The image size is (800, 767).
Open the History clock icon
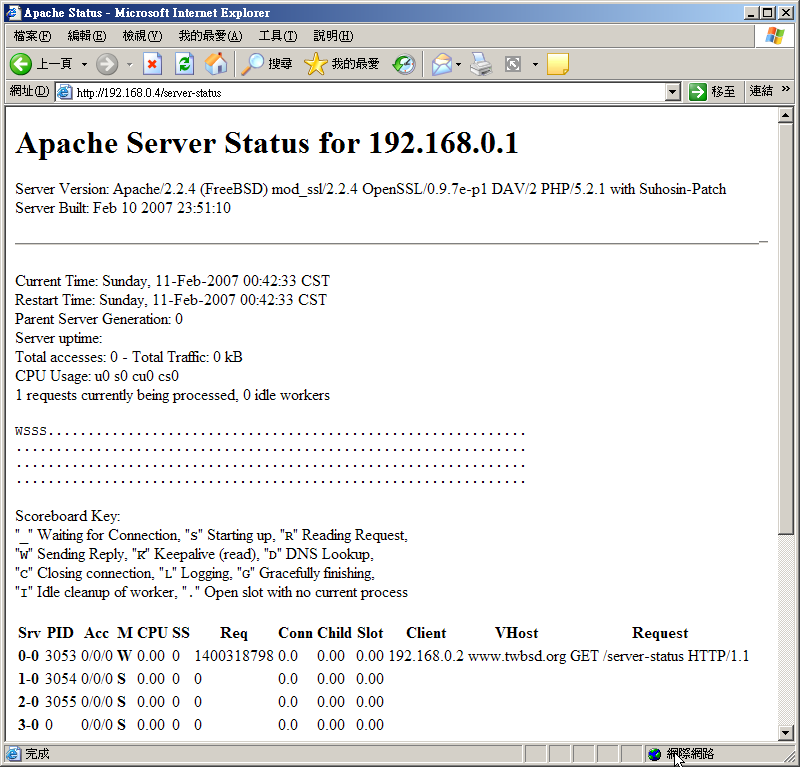[404, 64]
